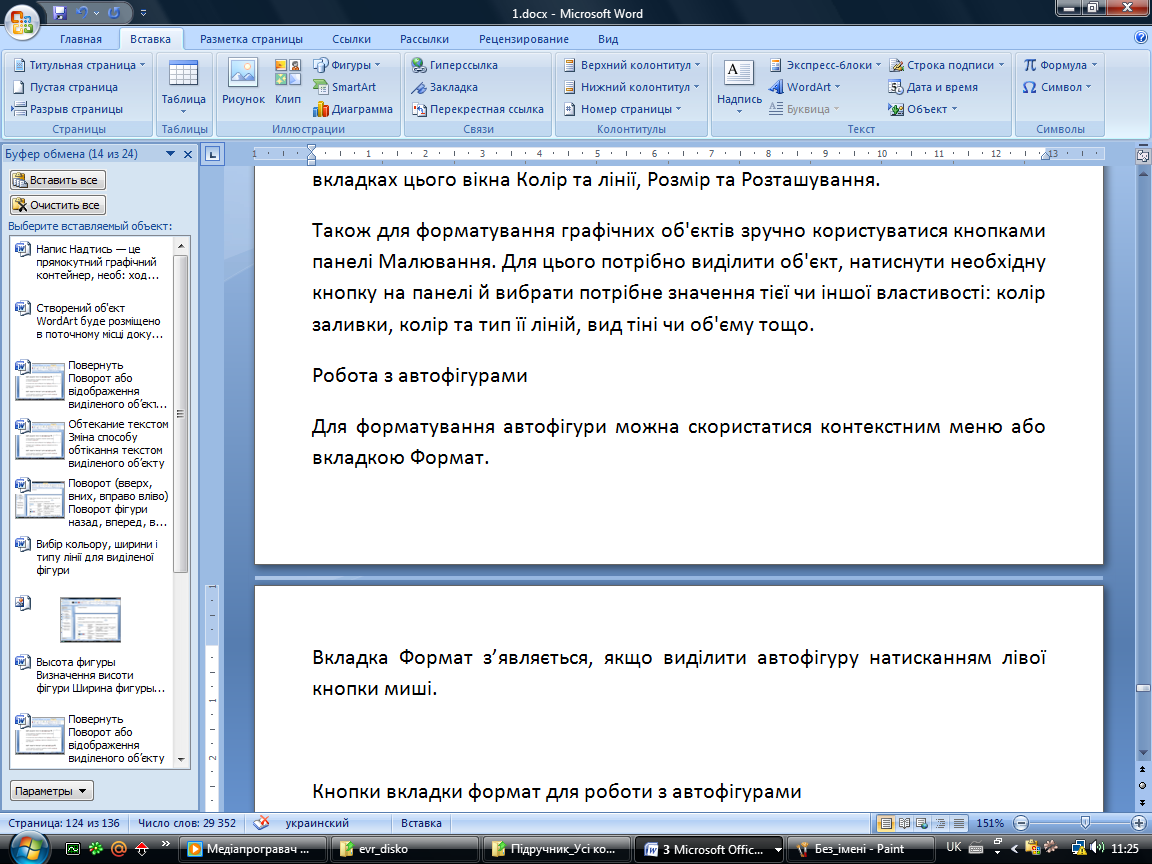
Task: Insert signature line (Строка подписи)
Action: click(946, 65)
